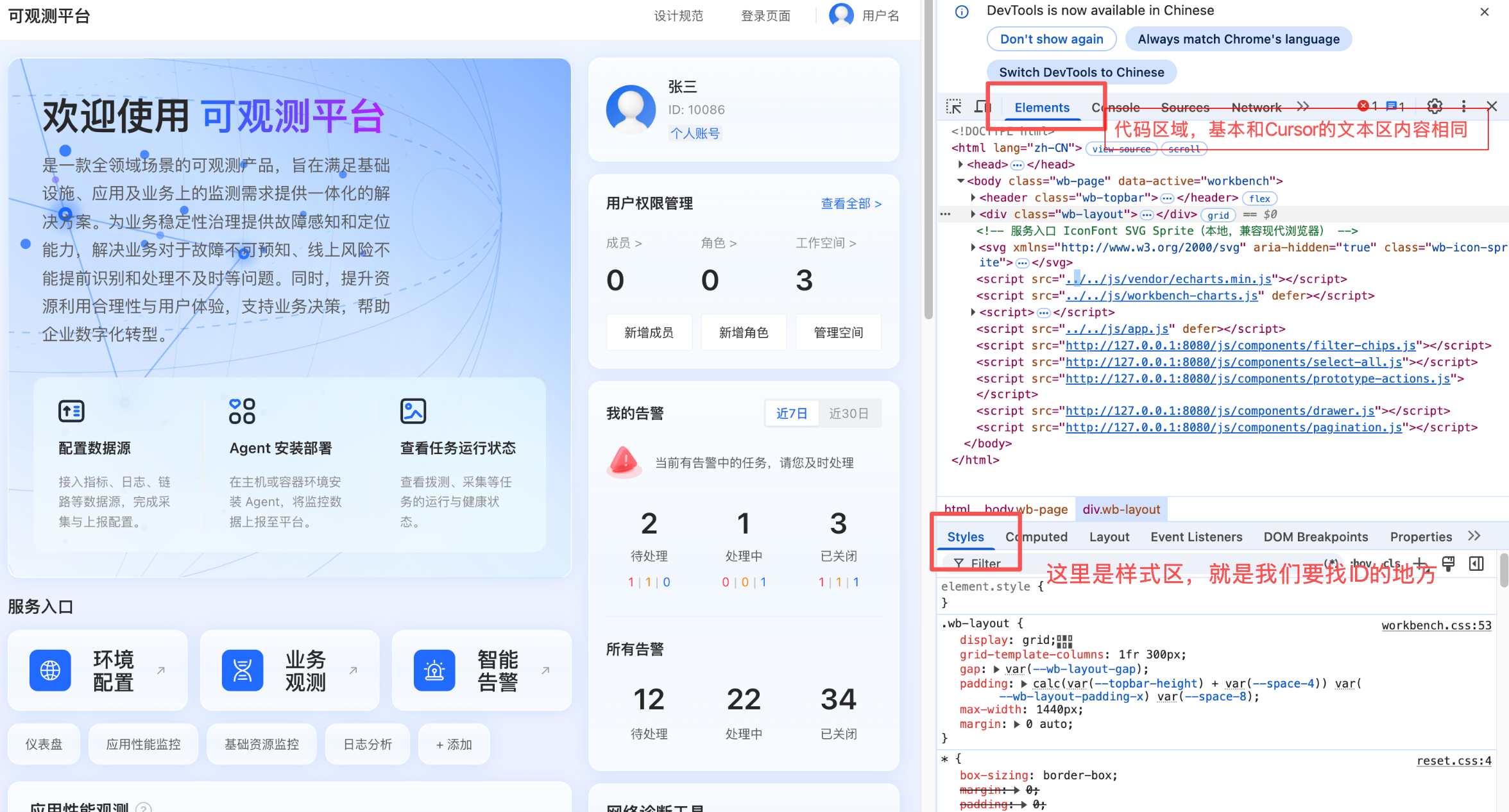This screenshot has width=1509, height=812.
Task: Open the Properties pane tab
Action: 1421,537
